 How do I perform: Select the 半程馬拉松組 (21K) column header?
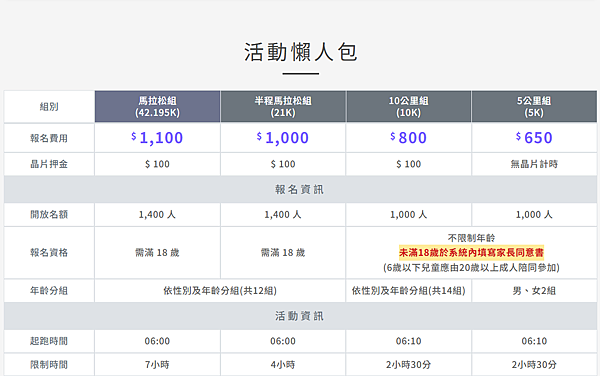point(283,107)
